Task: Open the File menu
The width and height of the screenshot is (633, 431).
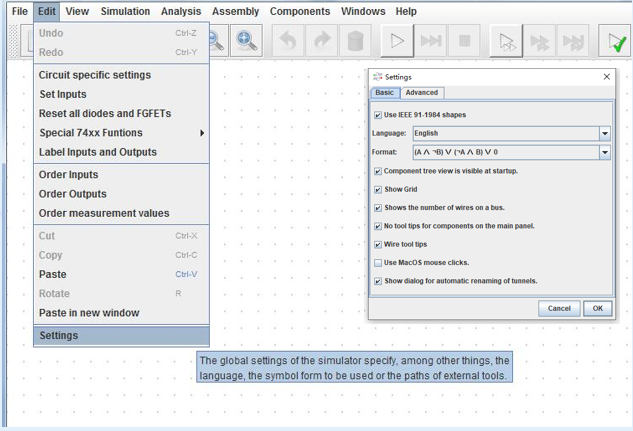Action: click(20, 11)
